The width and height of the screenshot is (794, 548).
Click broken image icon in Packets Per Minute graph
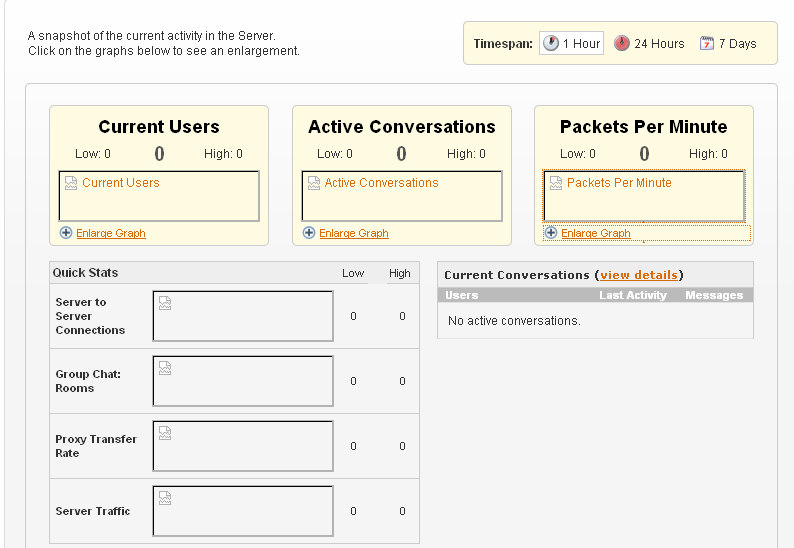pyautogui.click(x=556, y=183)
